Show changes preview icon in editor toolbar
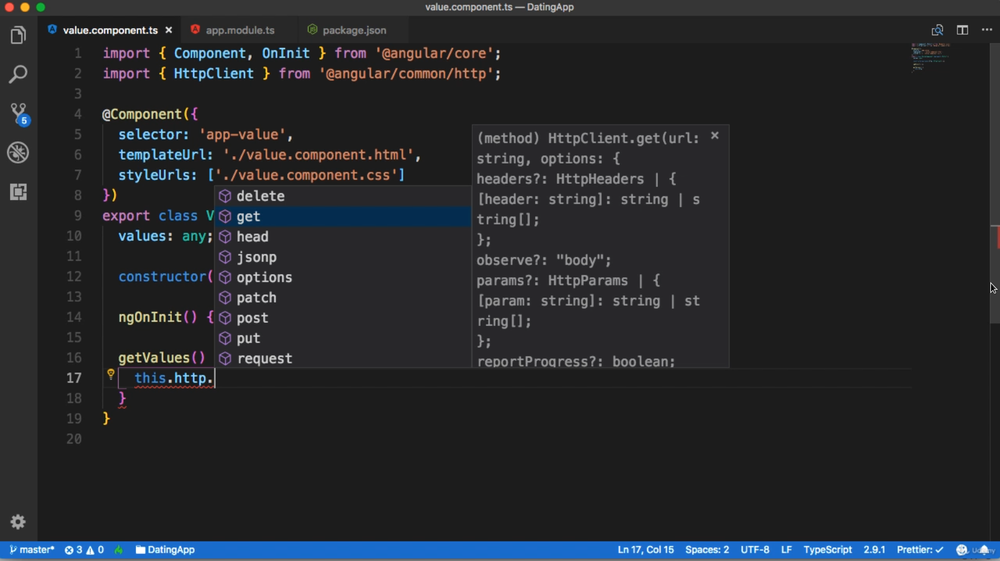 pyautogui.click(x=937, y=30)
